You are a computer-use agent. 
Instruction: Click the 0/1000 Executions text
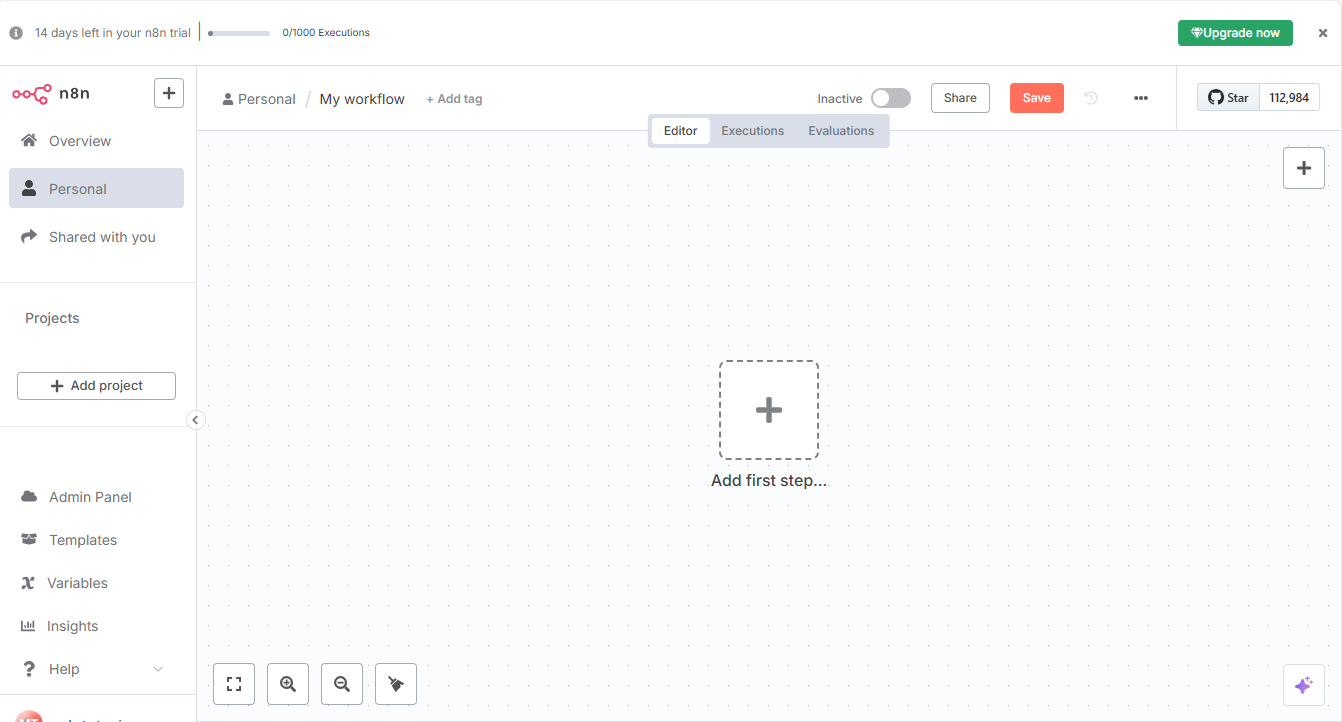pyautogui.click(x=326, y=33)
